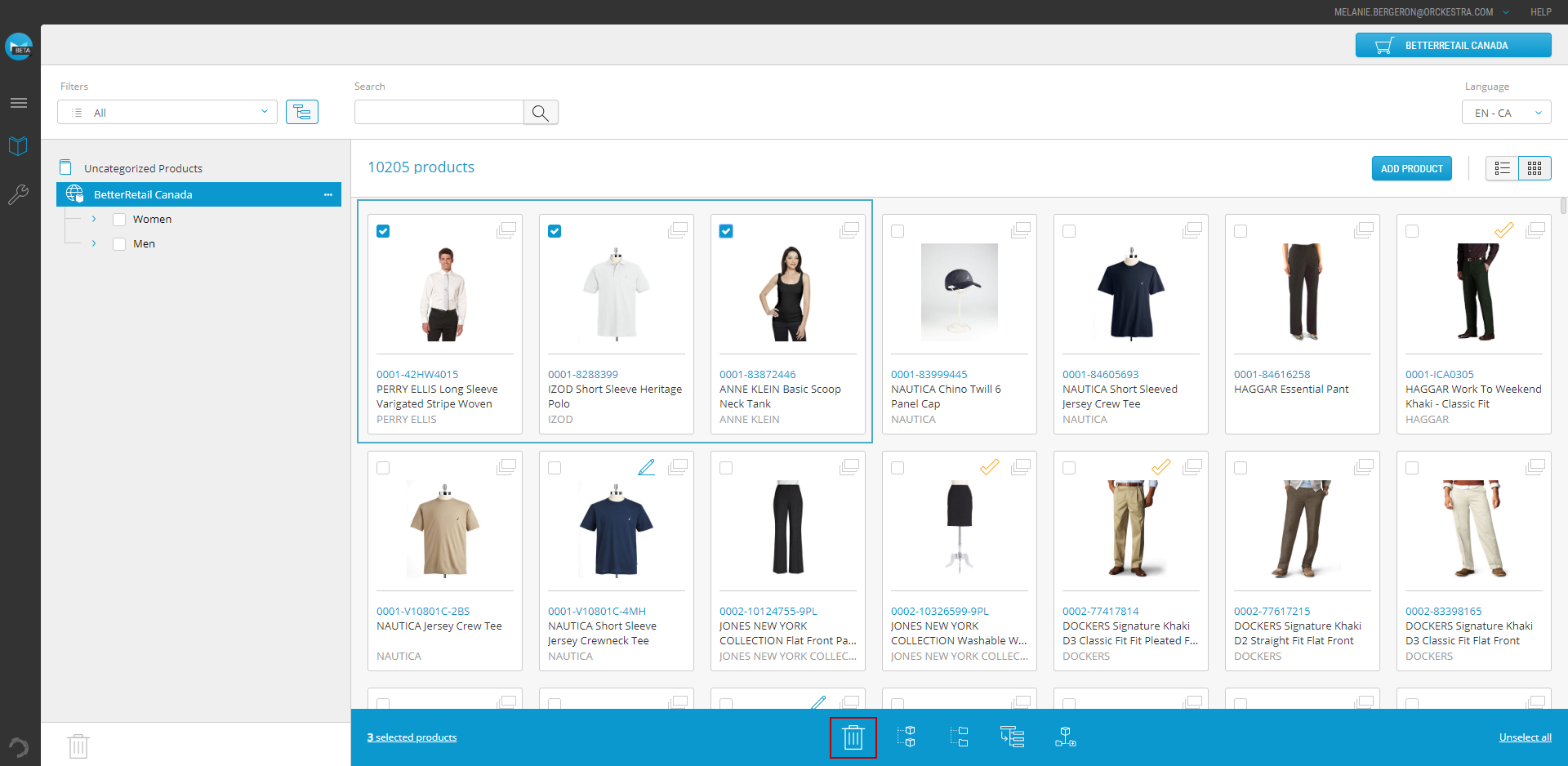This screenshot has width=1568, height=766.
Task: Click the trash delete icon in selection bar
Action: (853, 737)
